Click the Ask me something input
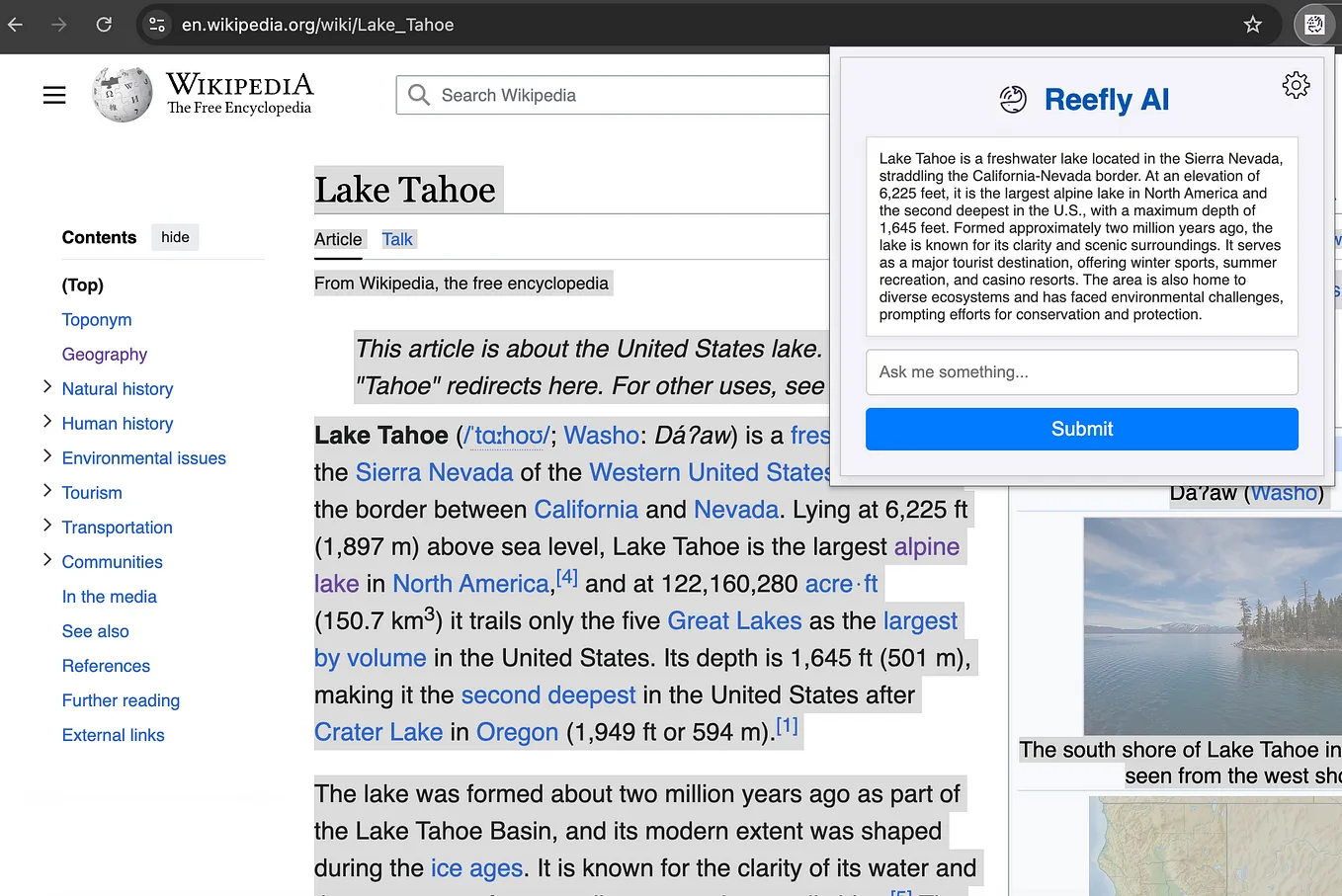 click(x=1082, y=371)
